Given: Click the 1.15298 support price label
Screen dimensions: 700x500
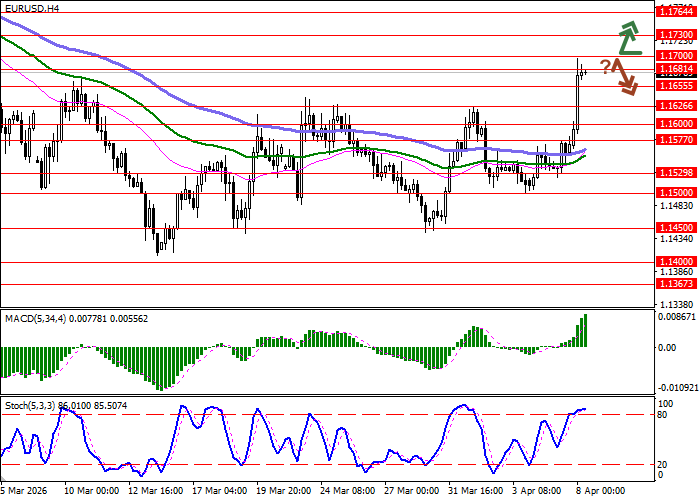Looking at the screenshot, I should [676, 172].
